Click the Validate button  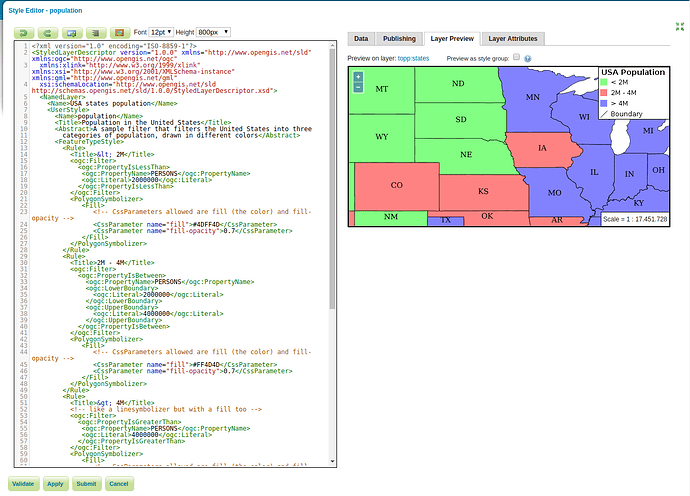click(23, 484)
